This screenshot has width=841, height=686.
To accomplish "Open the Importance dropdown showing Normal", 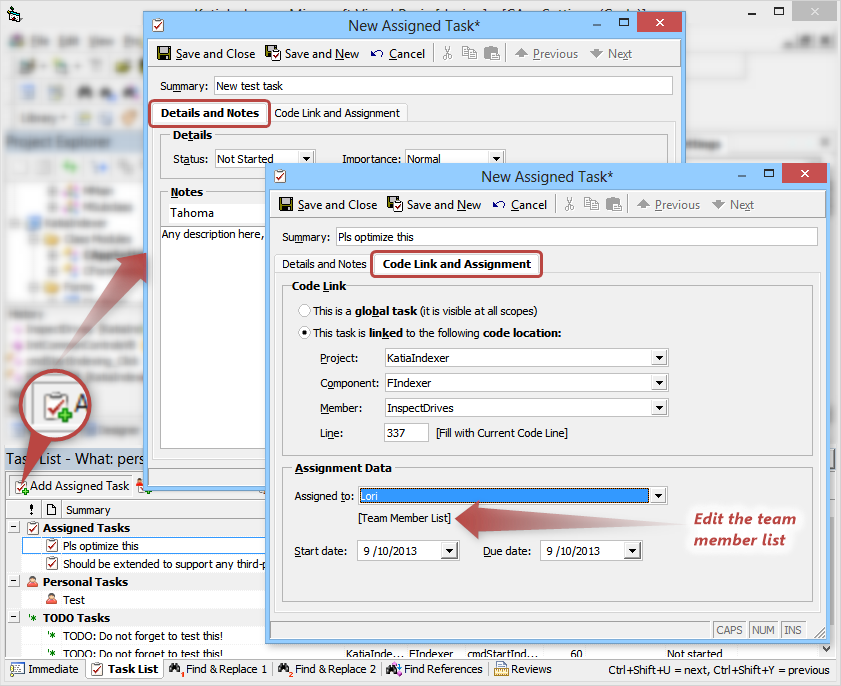I will click(496, 158).
